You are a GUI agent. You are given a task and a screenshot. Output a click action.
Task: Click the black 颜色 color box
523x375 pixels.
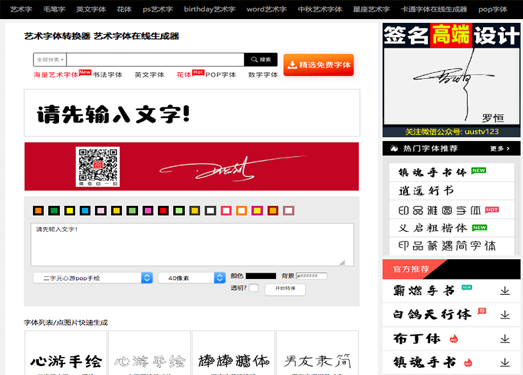pos(261,276)
